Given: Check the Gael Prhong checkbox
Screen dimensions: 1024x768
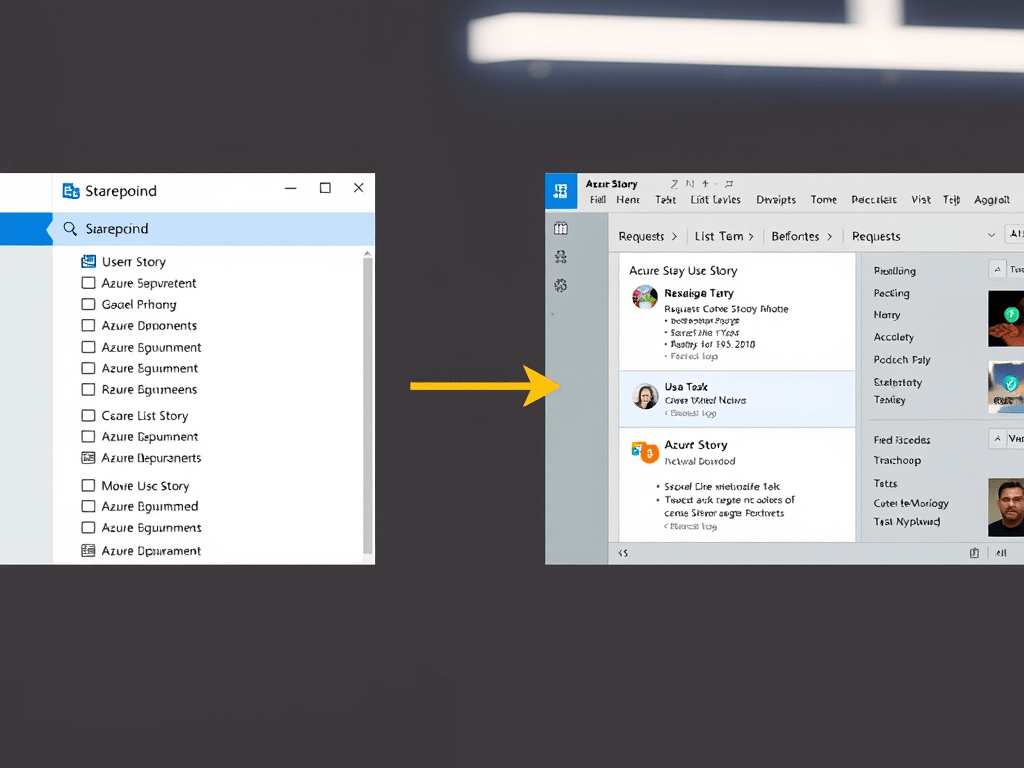Looking at the screenshot, I should (x=87, y=304).
